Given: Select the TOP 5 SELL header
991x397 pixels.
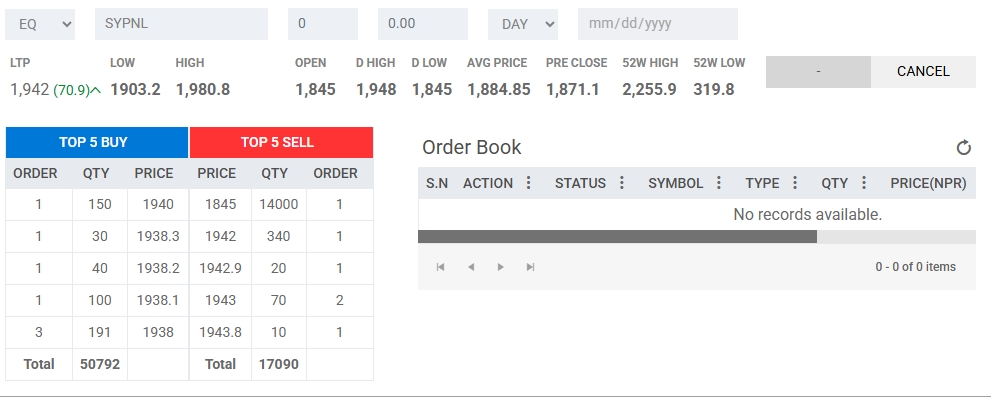Looking at the screenshot, I should [x=281, y=142].
